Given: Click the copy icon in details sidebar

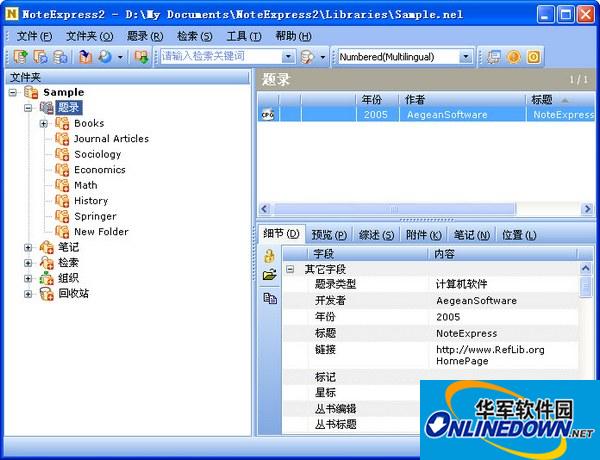Looking at the screenshot, I should pos(270,298).
